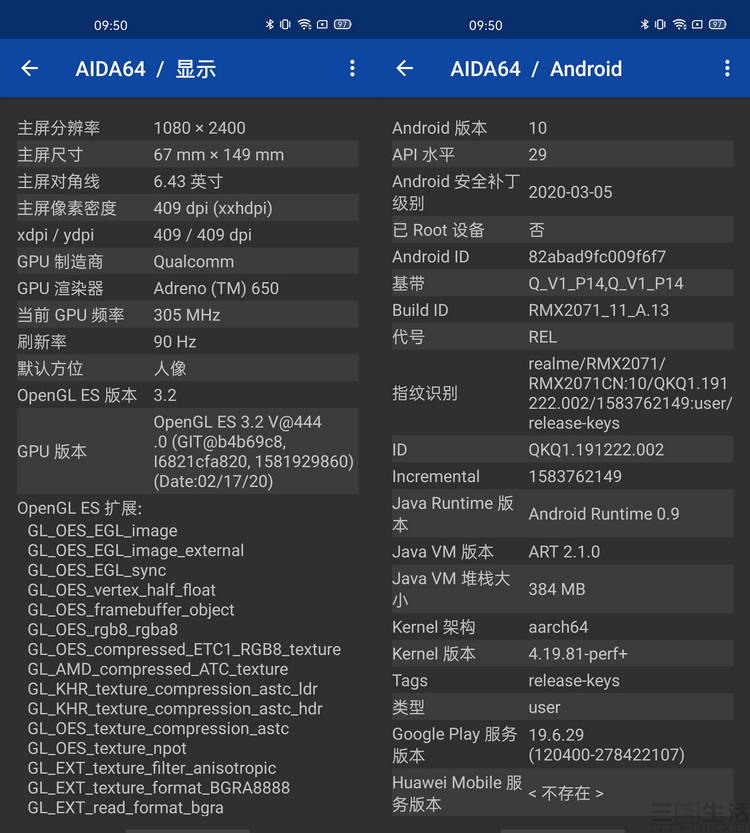The width and height of the screenshot is (750, 833).
Task: Select the GPU 渲染器 Adreno 650 row
Action: [188, 288]
